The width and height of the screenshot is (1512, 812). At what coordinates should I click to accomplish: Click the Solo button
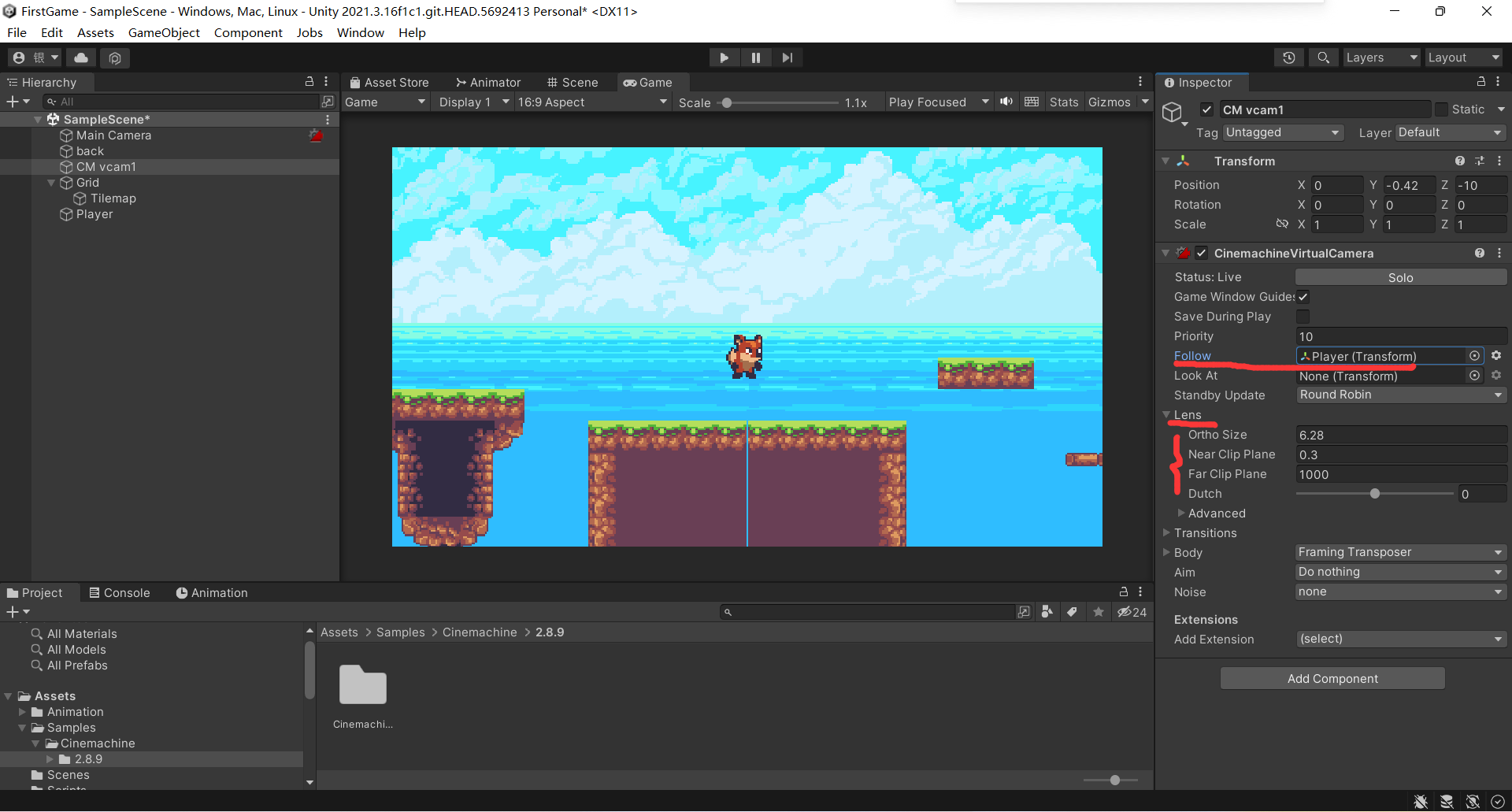pyautogui.click(x=1400, y=277)
